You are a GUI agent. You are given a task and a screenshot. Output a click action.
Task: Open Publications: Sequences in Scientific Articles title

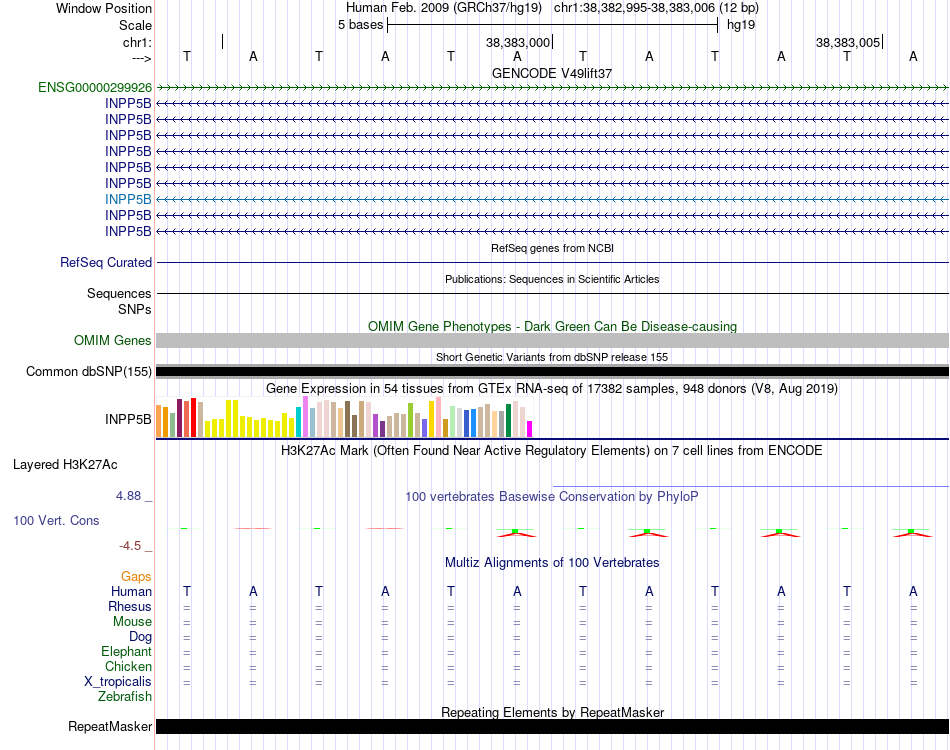552,279
